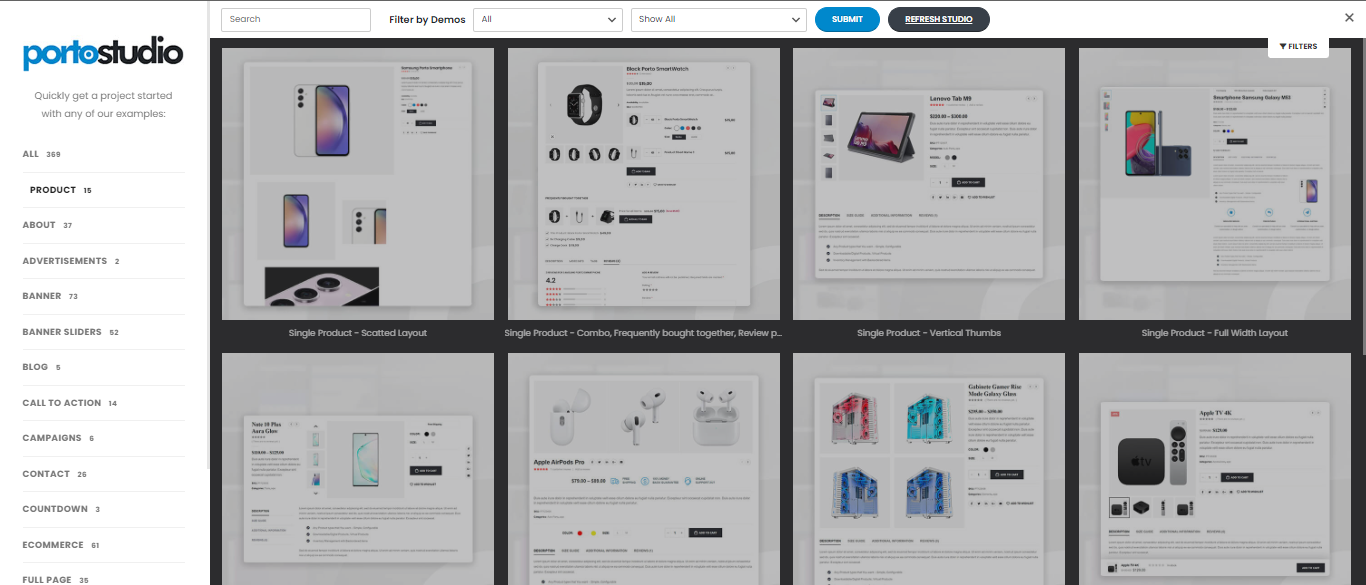Select the Countdown category
Viewport: 1366px width, 585px height.
(x=61, y=509)
